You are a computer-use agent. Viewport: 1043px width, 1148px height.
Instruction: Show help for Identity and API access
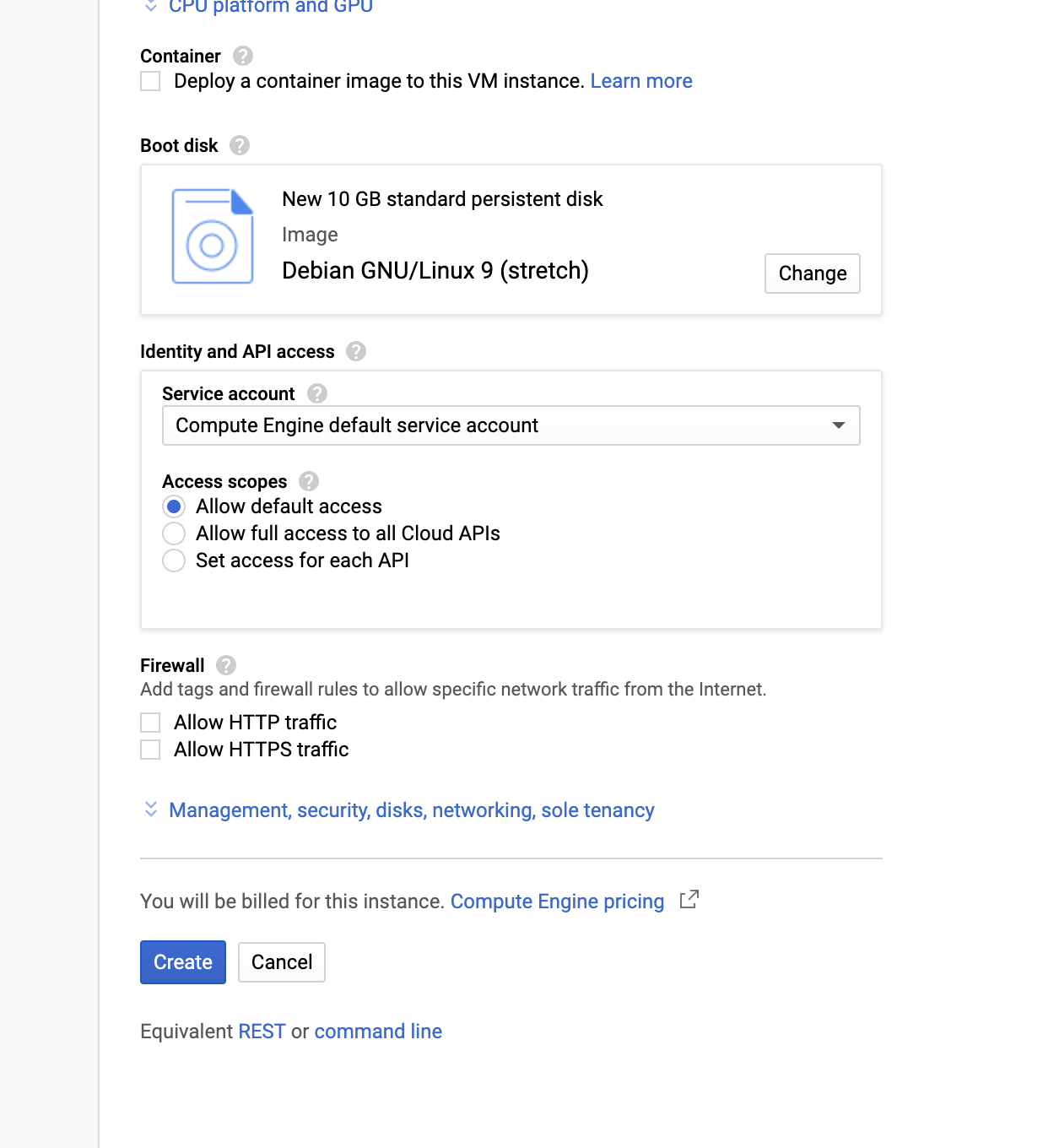[x=356, y=351]
